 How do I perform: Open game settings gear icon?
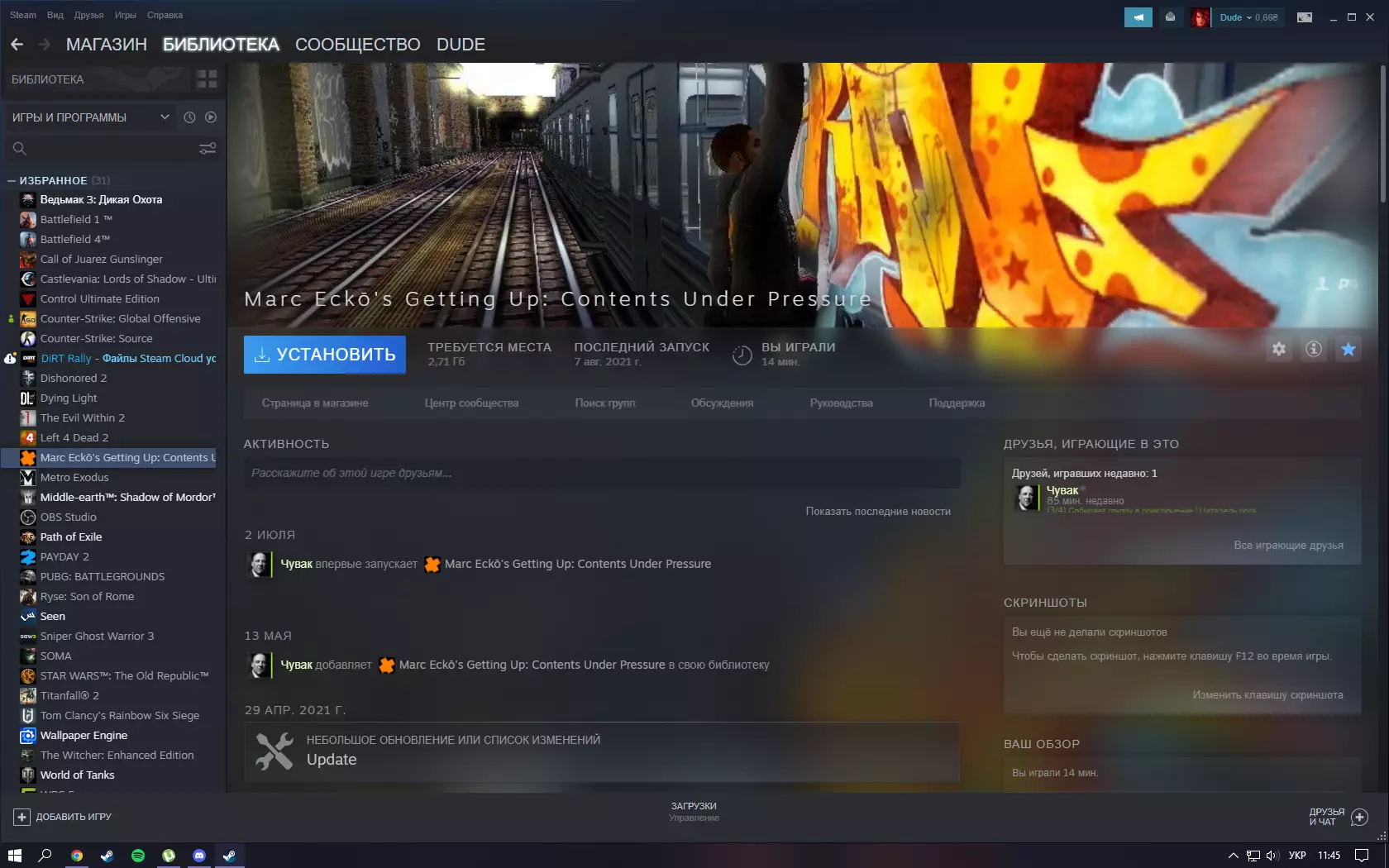point(1279,349)
